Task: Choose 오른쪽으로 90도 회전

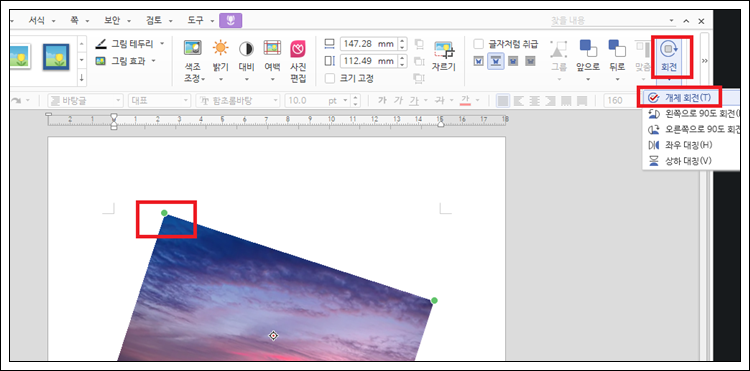Action: 692,130
